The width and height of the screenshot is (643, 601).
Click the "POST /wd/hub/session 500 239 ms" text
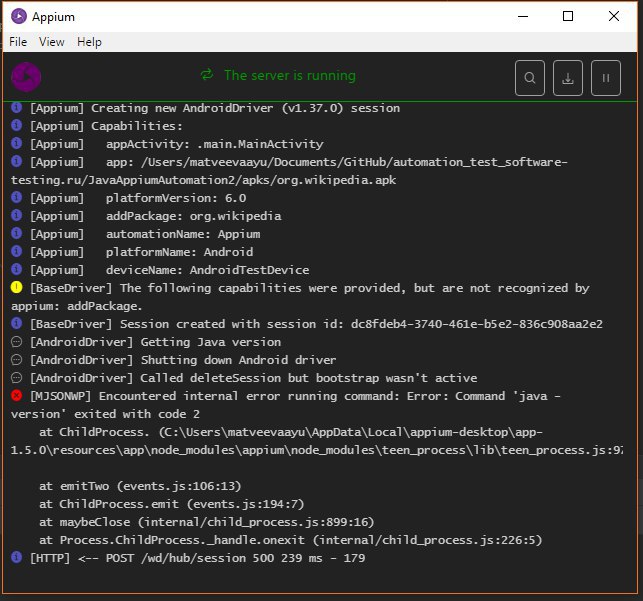[214, 558]
